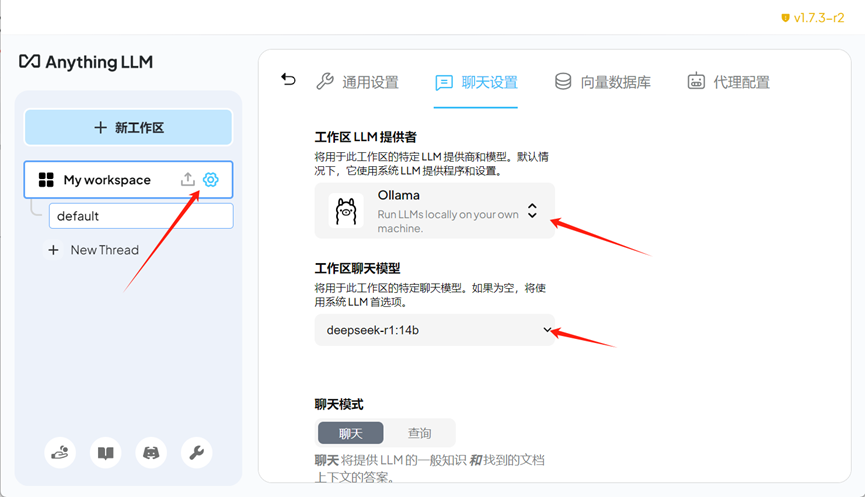Screen dimensions: 865x497
Task: Click the back arrow icon in settings
Action: 289,80
